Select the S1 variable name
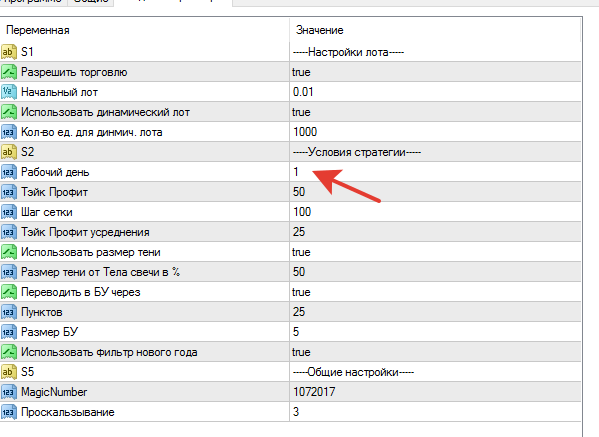Image resolution: width=599 pixels, height=437 pixels. coord(27,52)
